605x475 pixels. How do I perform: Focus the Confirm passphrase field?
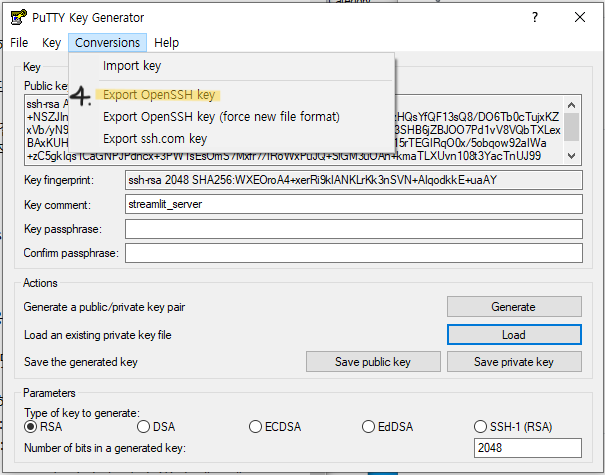(x=353, y=253)
